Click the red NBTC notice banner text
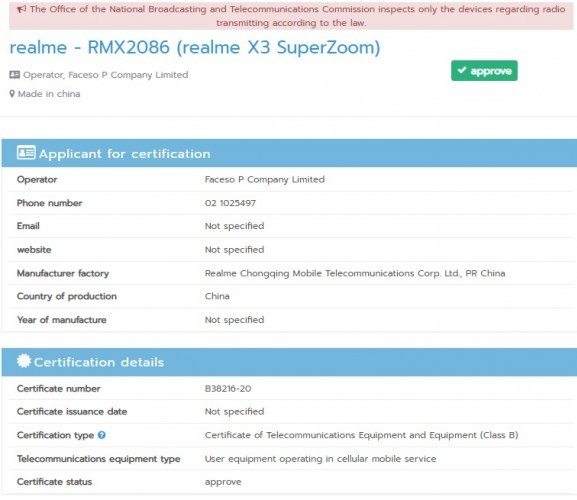The image size is (577, 500). pyautogui.click(x=291, y=16)
